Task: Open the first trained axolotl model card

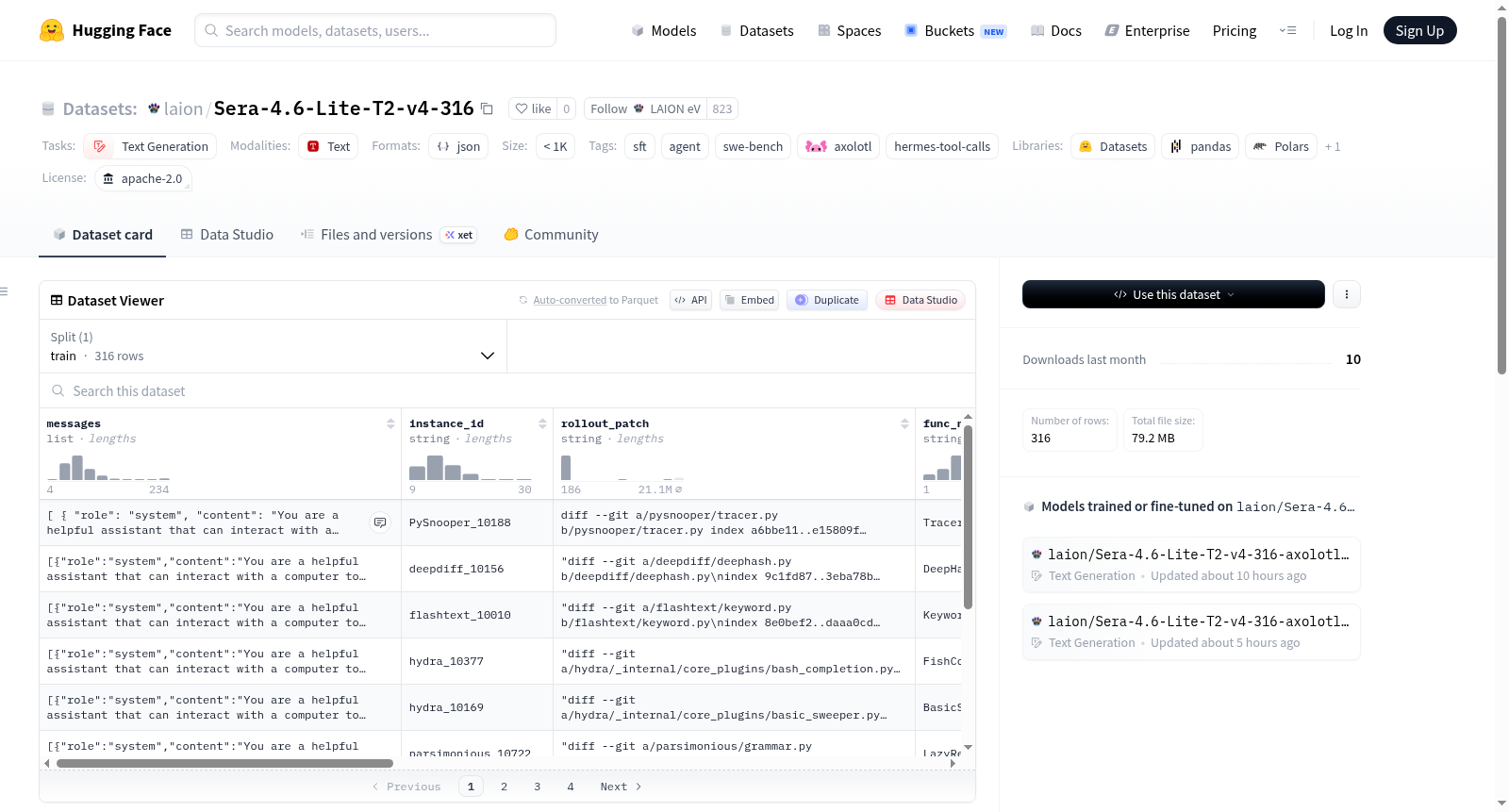Action: coord(1191,564)
